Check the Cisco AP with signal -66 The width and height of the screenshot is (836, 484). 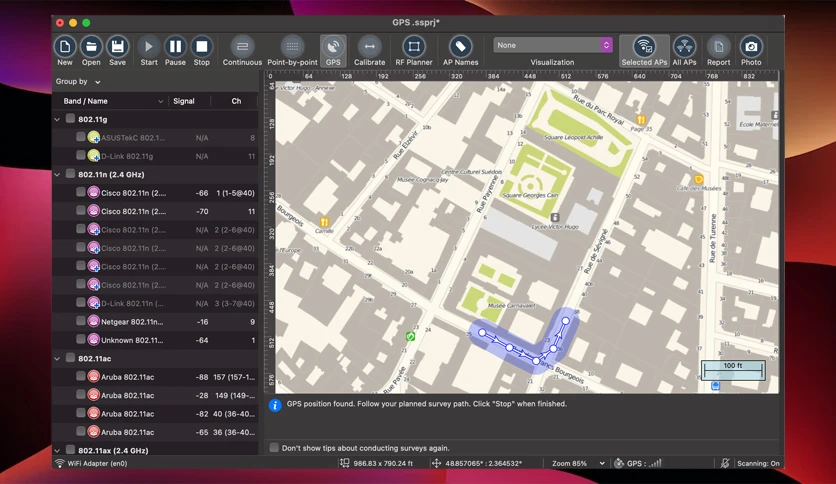[81, 192]
